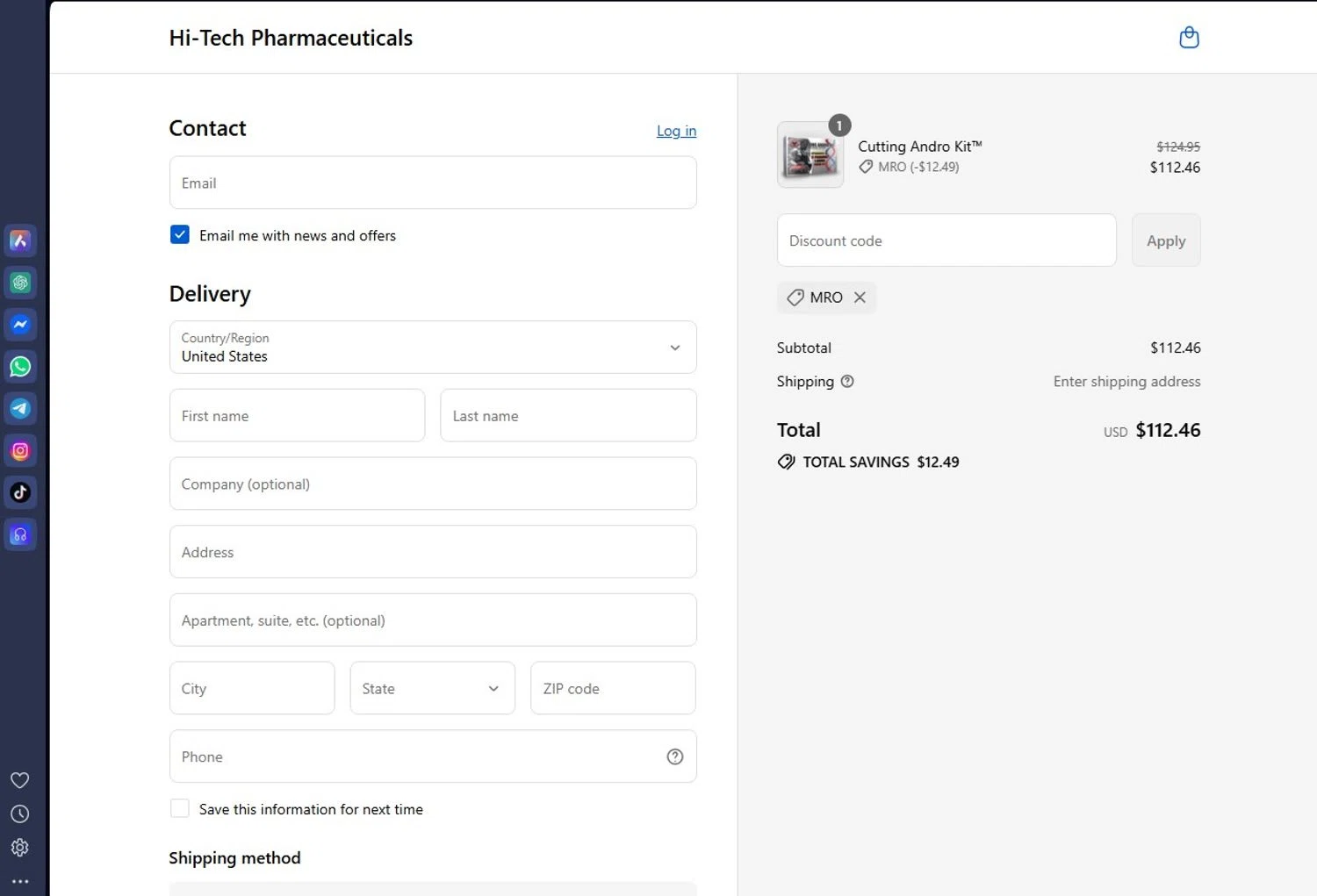Check Save this information for next time

pos(179,808)
